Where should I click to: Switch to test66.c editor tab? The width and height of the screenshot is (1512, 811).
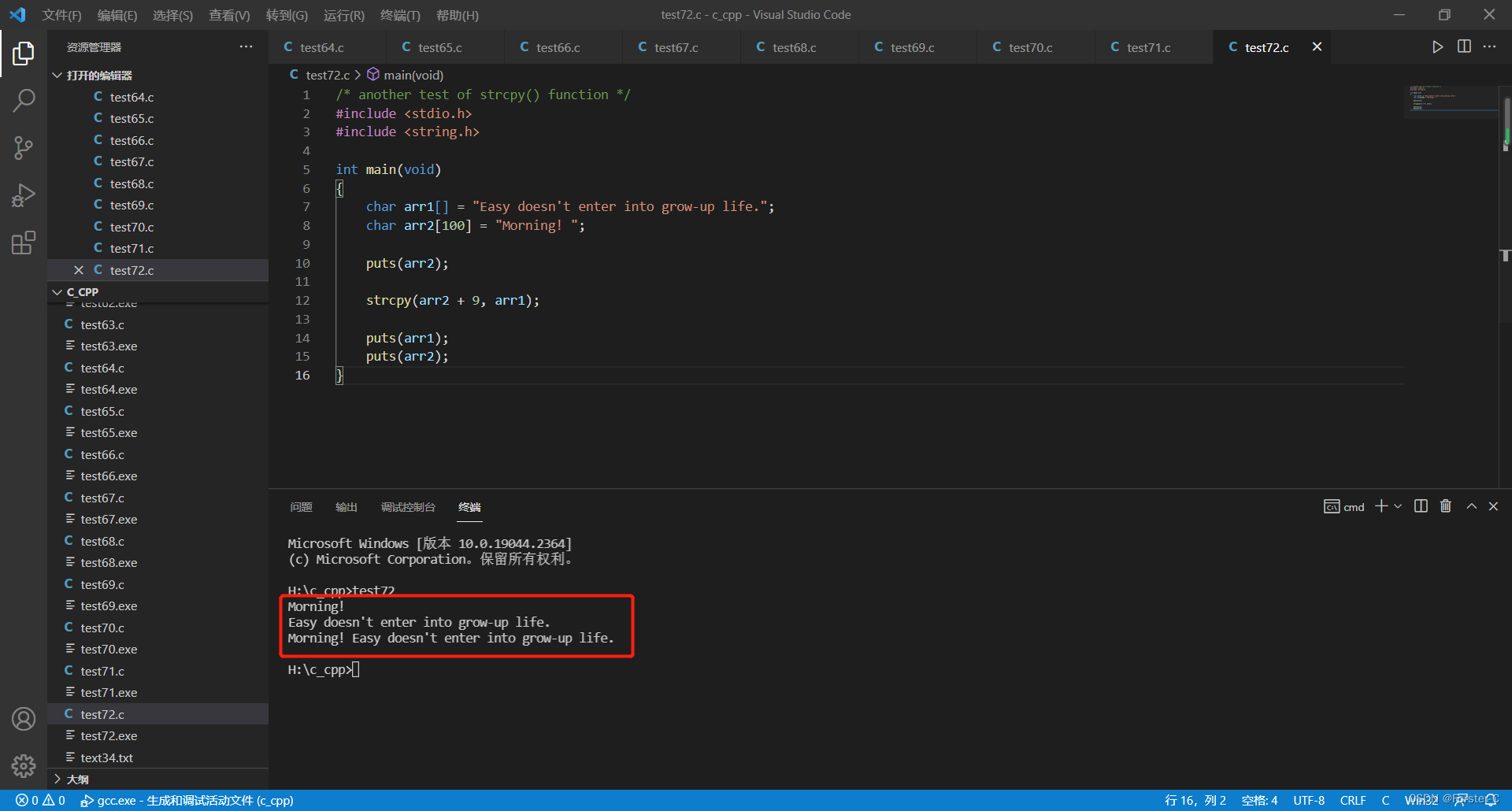563,47
